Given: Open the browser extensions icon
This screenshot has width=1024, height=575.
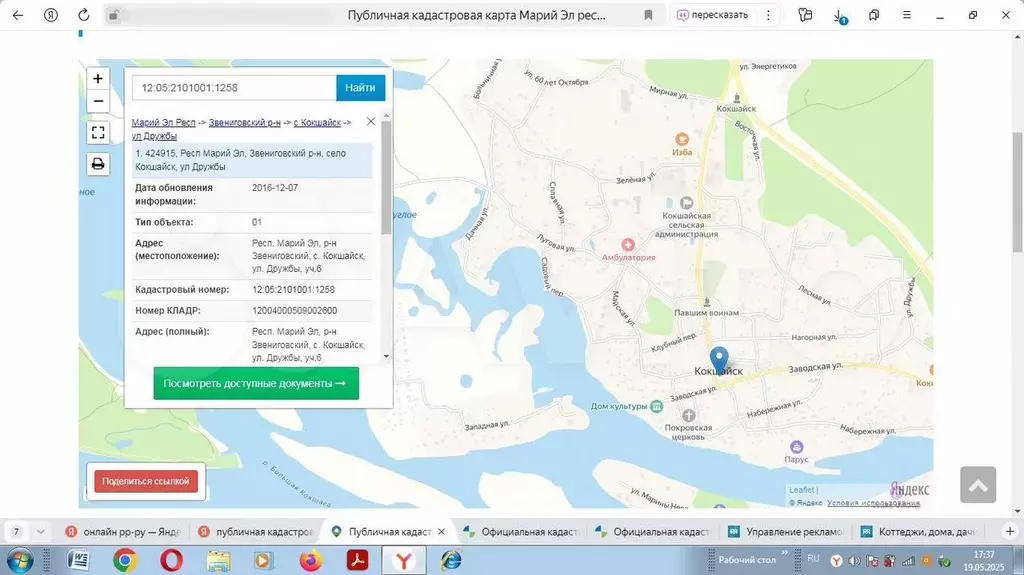Looking at the screenshot, I should coord(805,15).
